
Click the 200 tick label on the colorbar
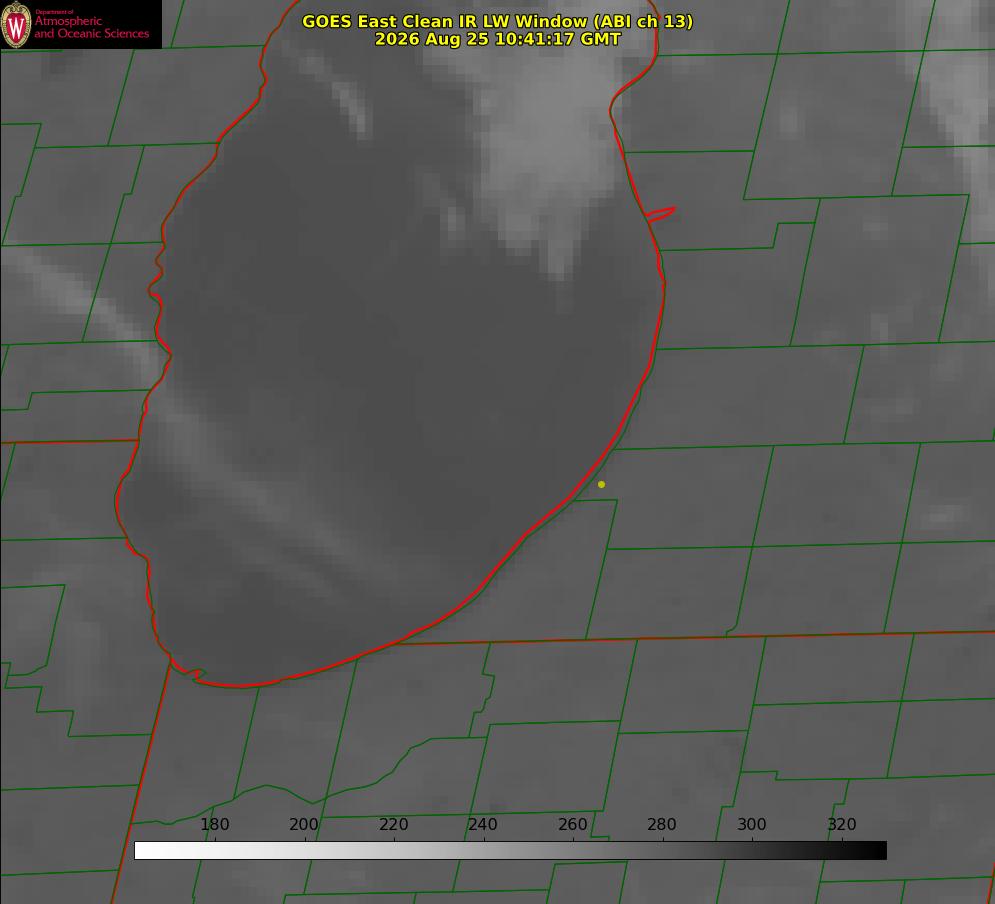tap(304, 824)
